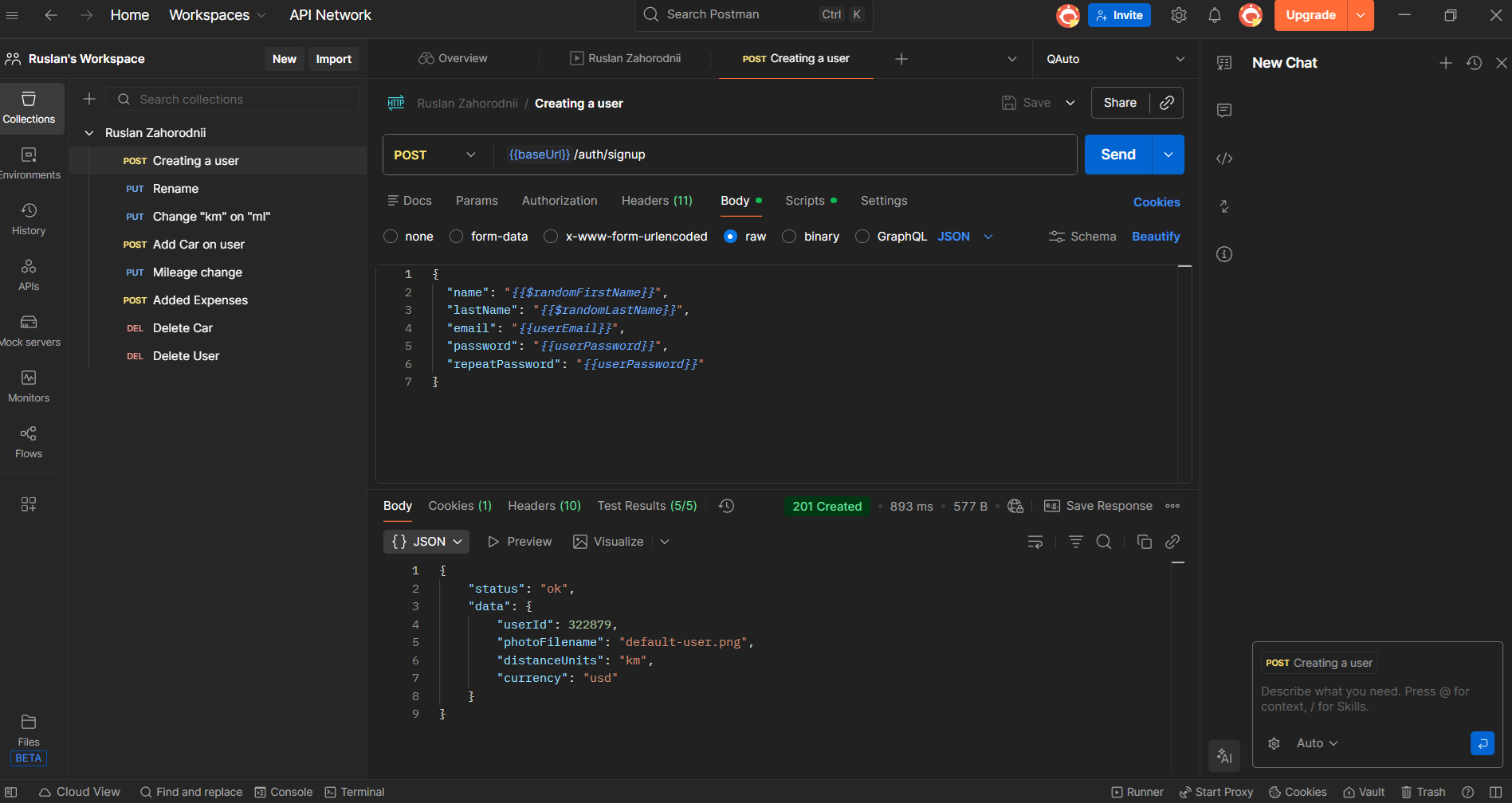1512x803 pixels.
Task: Open the Flows sidebar icon
Action: (29, 441)
